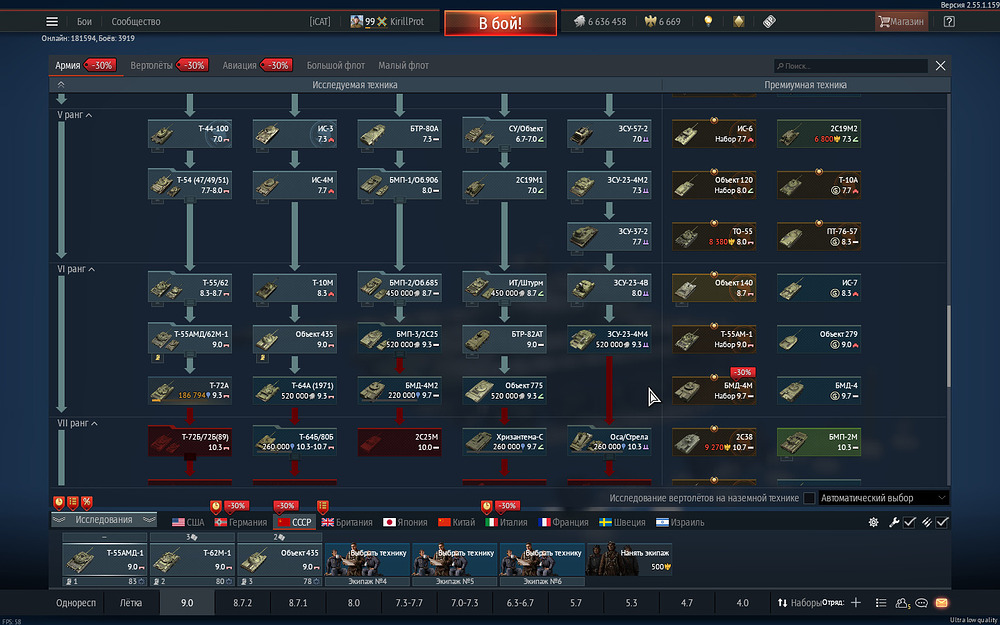Toggle the checkbox beside the wrench icon
The width and height of the screenshot is (1000, 625).
click(x=909, y=522)
